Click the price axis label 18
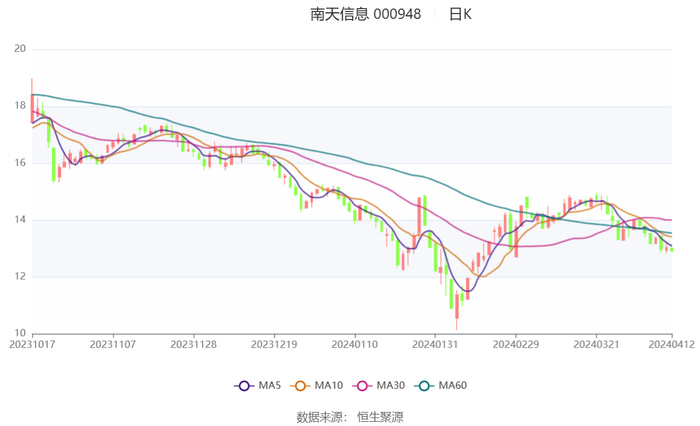700x426 pixels. point(20,106)
